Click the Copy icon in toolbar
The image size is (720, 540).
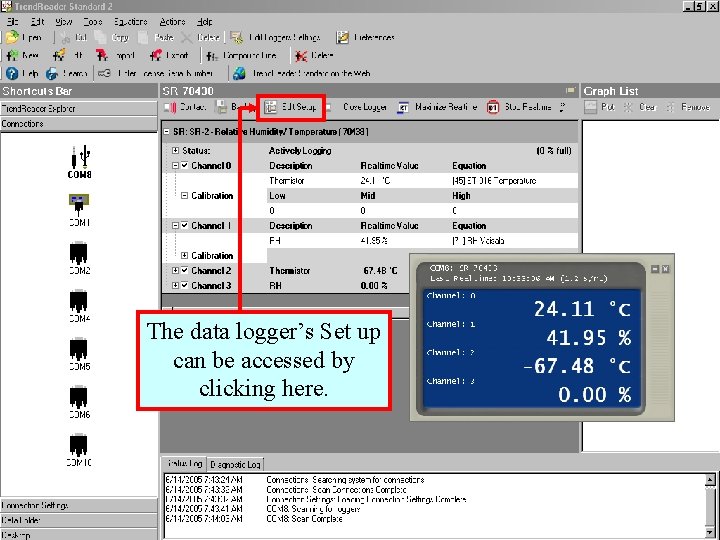tap(100, 38)
